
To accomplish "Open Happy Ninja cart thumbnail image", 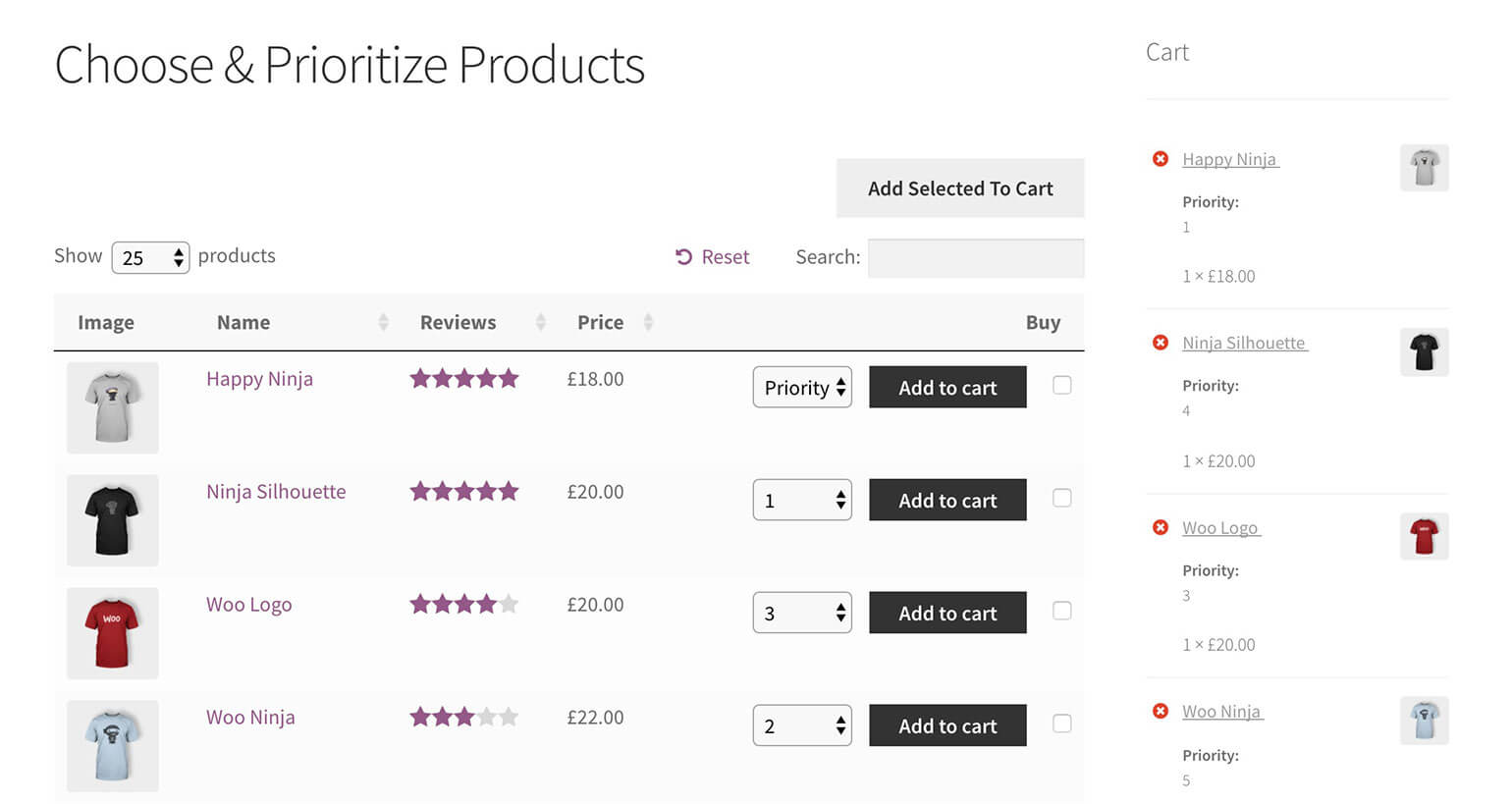I will coord(1424,168).
